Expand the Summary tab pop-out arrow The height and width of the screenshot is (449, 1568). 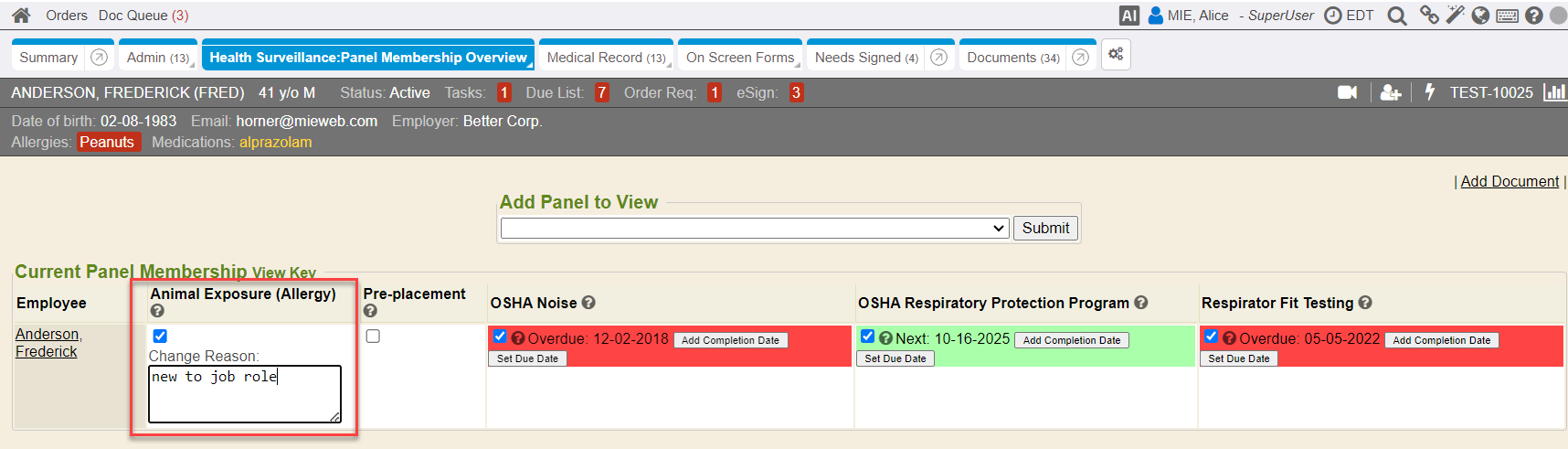[x=100, y=58]
